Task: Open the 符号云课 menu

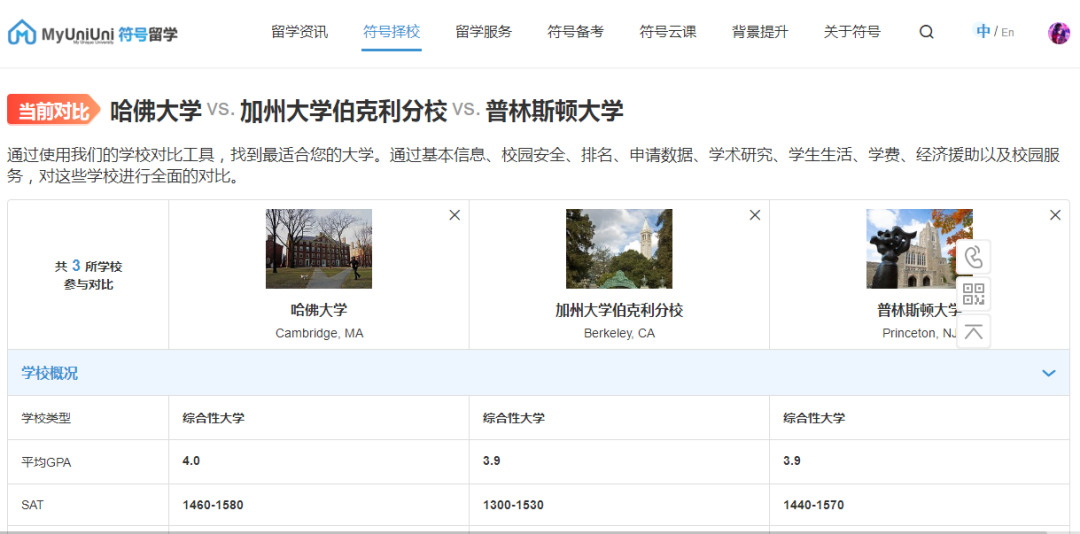Action: coord(667,32)
